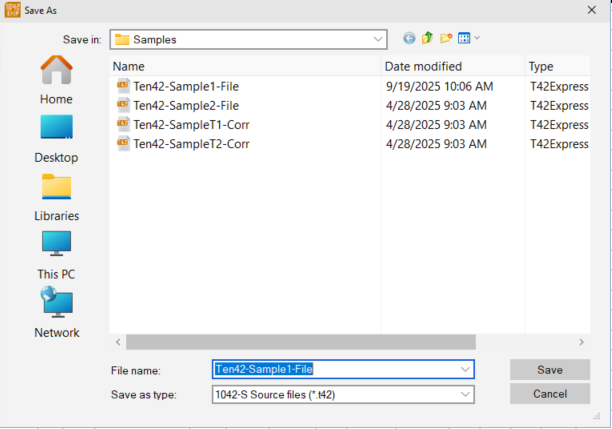The width and height of the screenshot is (612, 429).
Task: Expand the Save in folder dropdown
Action: pos(377,39)
